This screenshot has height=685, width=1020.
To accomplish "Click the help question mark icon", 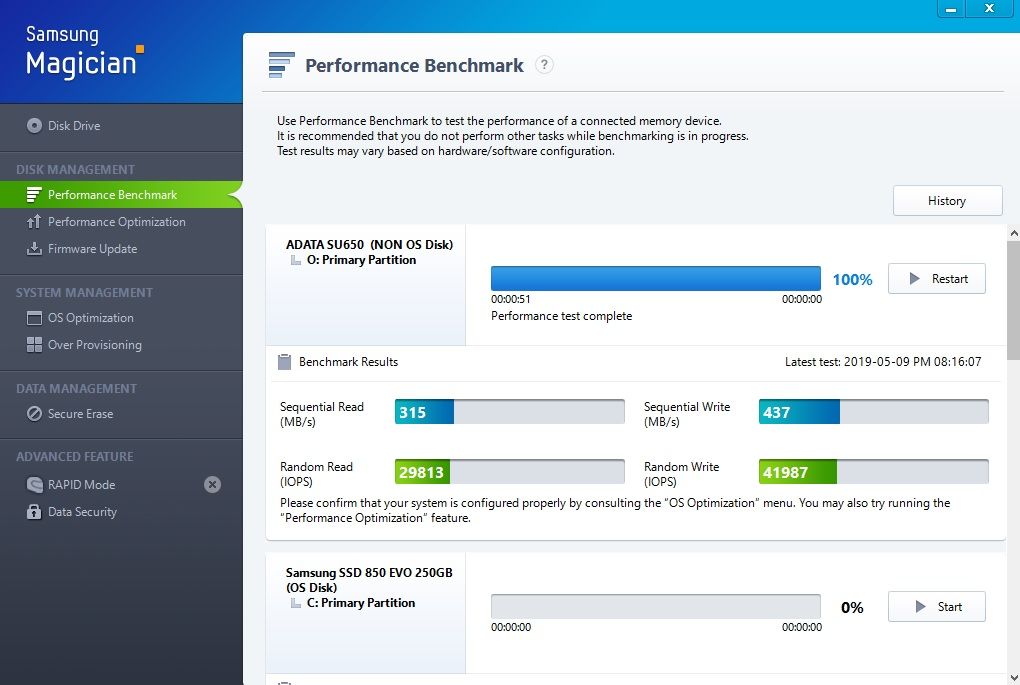I will click(x=544, y=64).
